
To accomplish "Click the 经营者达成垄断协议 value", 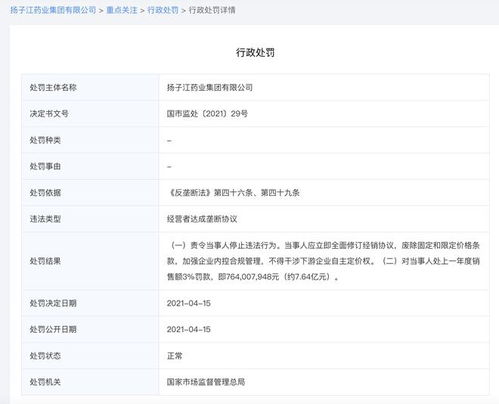I will [x=202, y=219].
